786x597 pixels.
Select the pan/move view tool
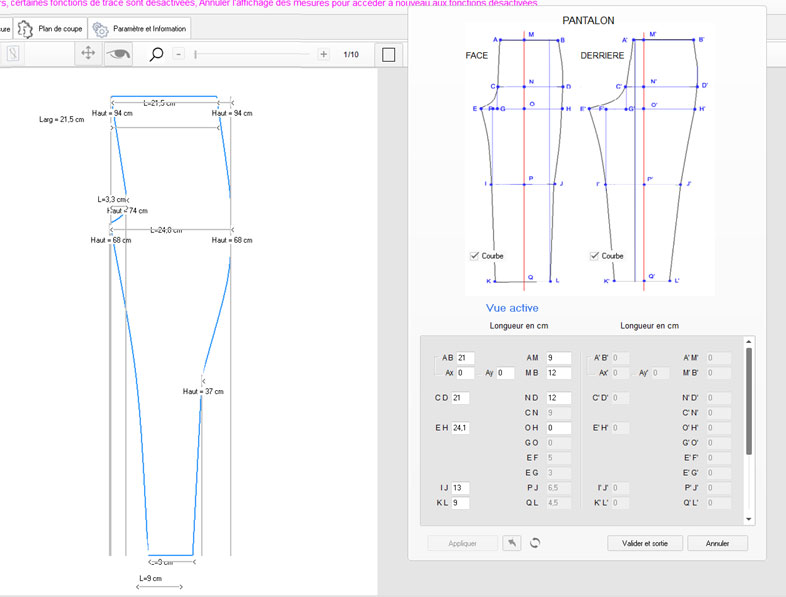point(88,54)
